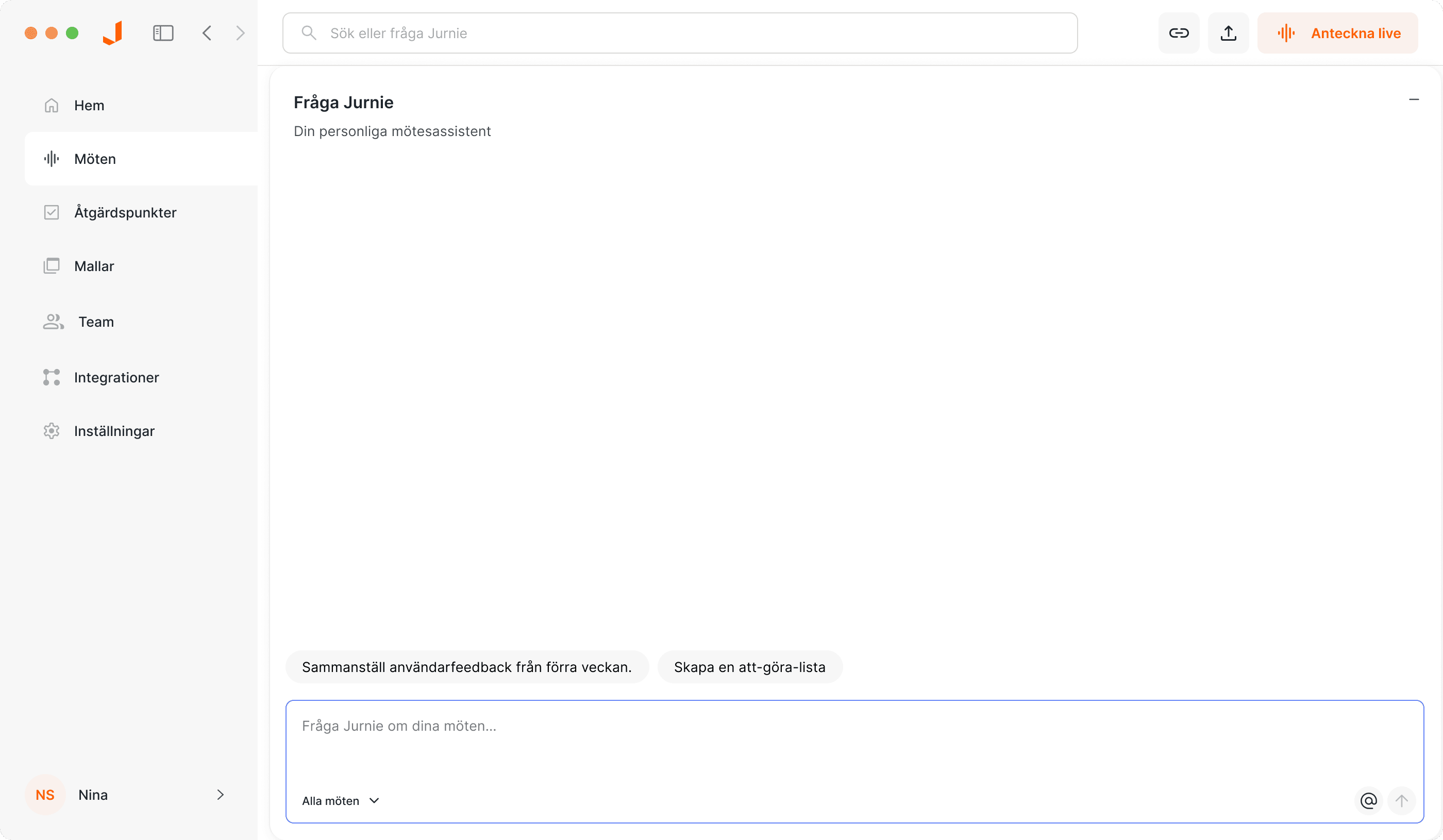
Task: Open the Alla möten dropdown
Action: click(341, 800)
